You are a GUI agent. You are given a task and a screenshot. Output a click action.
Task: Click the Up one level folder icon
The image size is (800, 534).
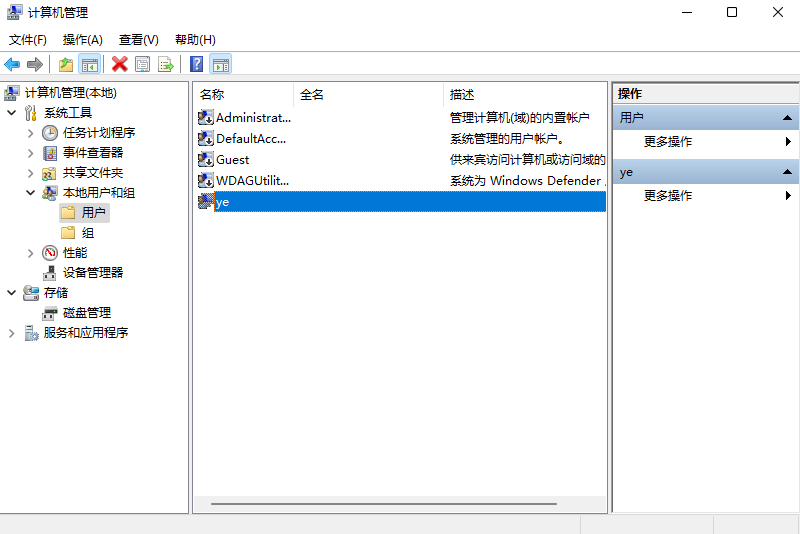pyautogui.click(x=66, y=64)
